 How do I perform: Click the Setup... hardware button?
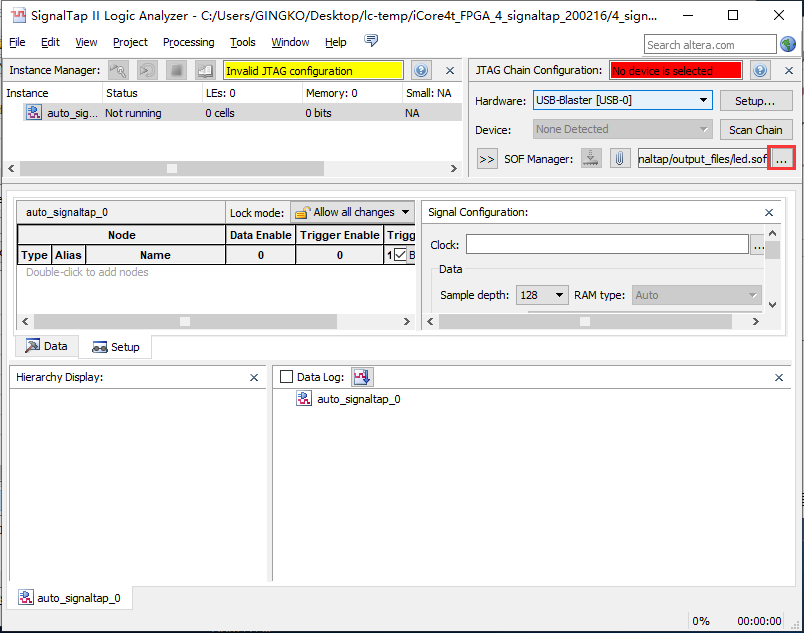click(755, 101)
